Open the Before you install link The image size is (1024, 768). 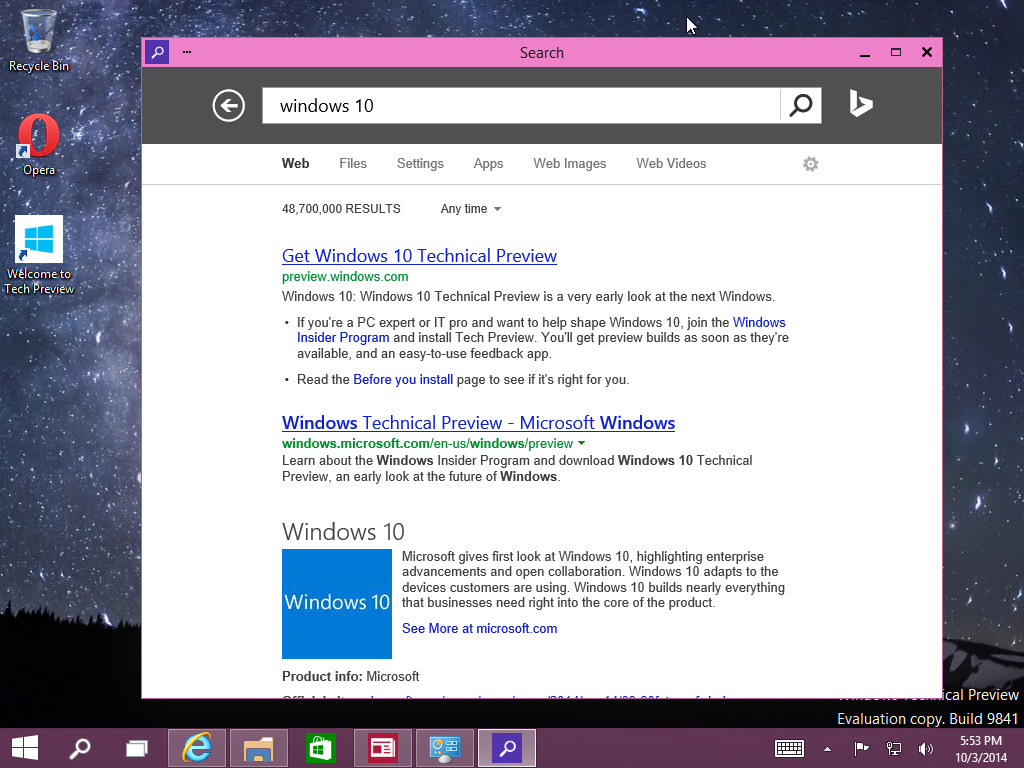pos(403,379)
